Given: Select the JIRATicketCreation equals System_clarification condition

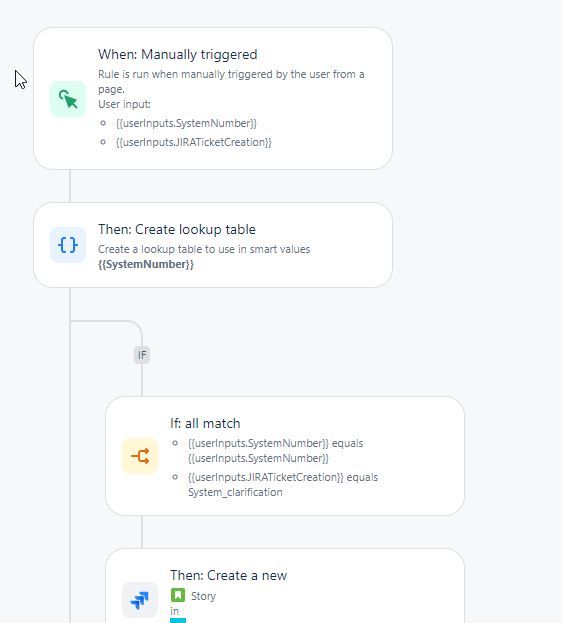Looking at the screenshot, I should pyautogui.click(x=283, y=485).
